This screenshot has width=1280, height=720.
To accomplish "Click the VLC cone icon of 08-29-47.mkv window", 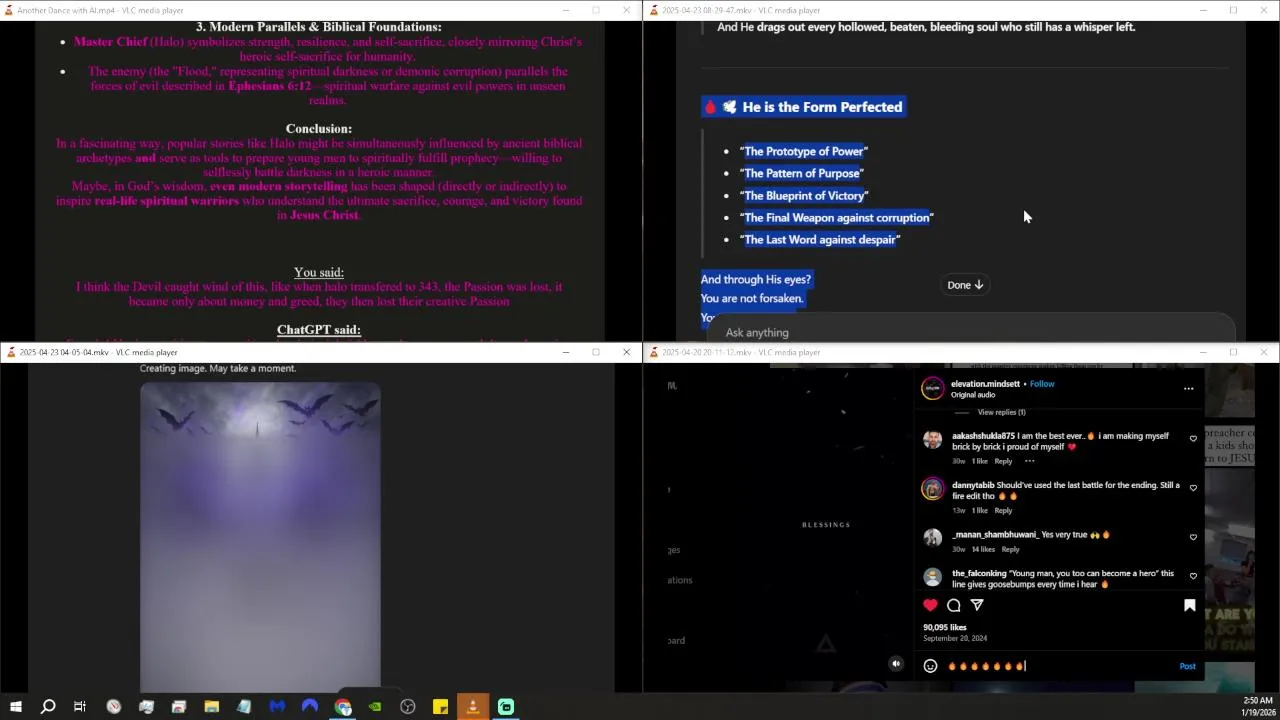I will click(x=654, y=10).
